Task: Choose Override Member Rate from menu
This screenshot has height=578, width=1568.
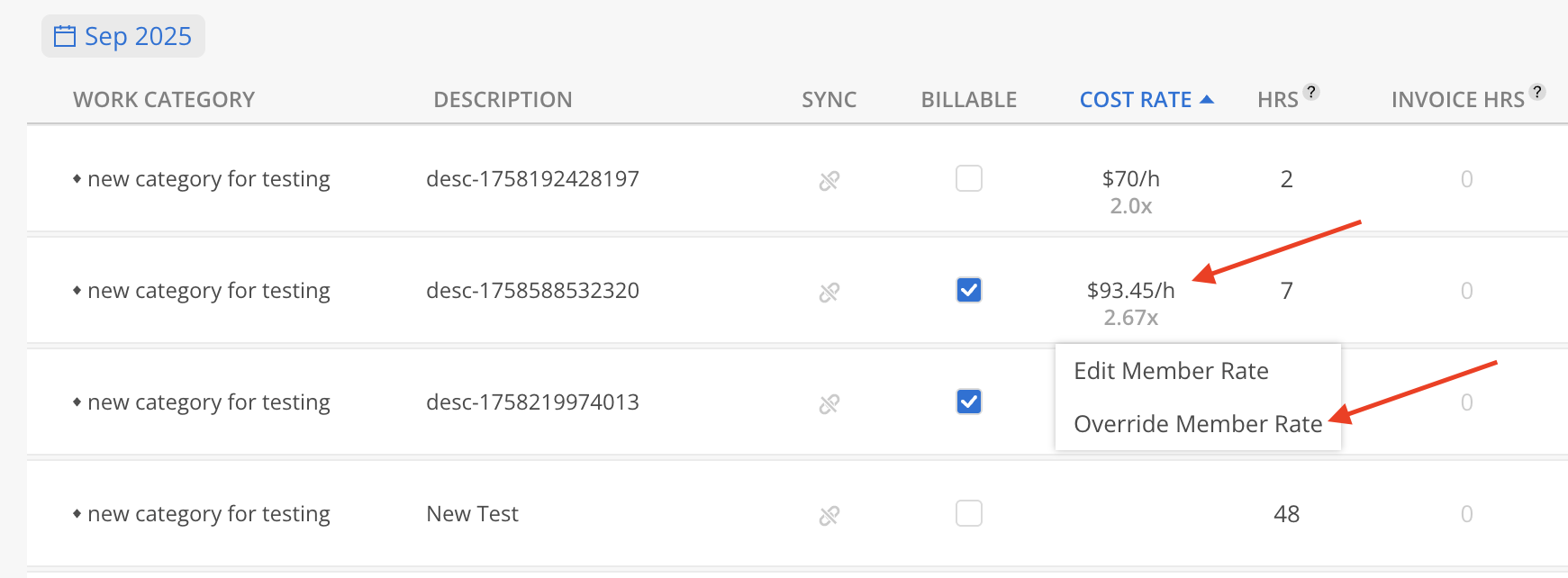Action: pyautogui.click(x=1197, y=424)
